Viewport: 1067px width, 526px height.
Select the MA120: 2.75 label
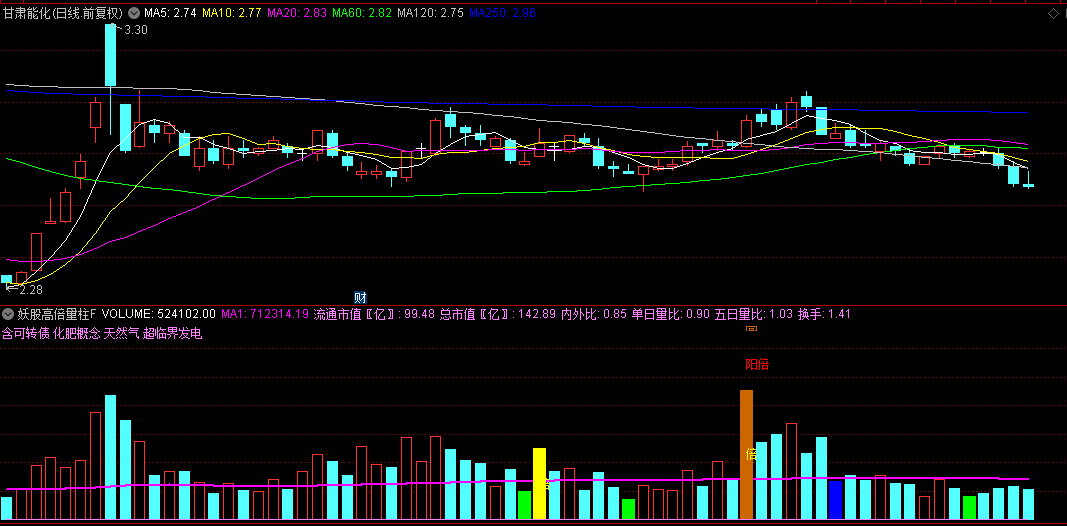coord(431,12)
